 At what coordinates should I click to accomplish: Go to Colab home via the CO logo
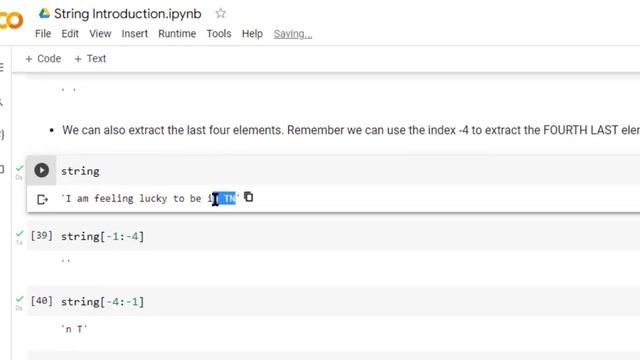11,20
